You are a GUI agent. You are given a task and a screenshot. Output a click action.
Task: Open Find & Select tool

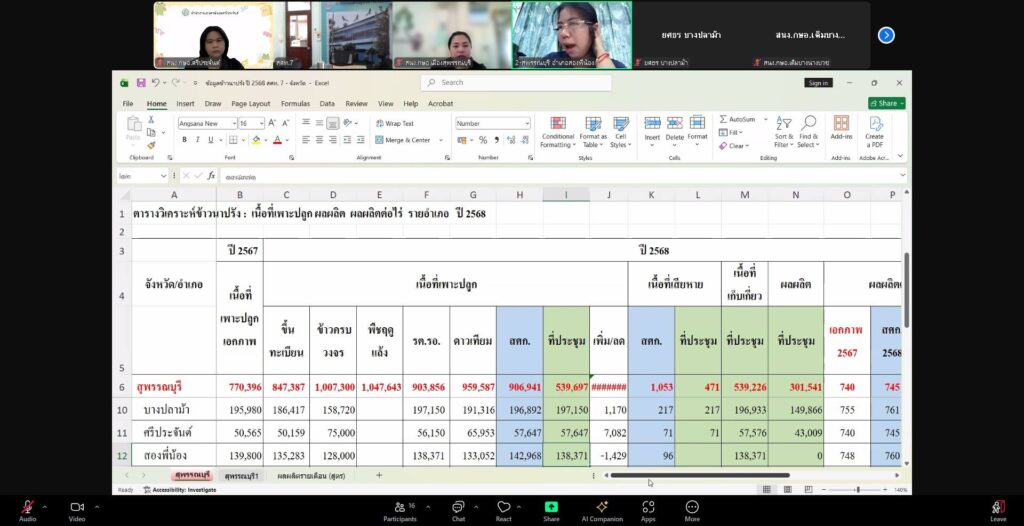point(808,124)
